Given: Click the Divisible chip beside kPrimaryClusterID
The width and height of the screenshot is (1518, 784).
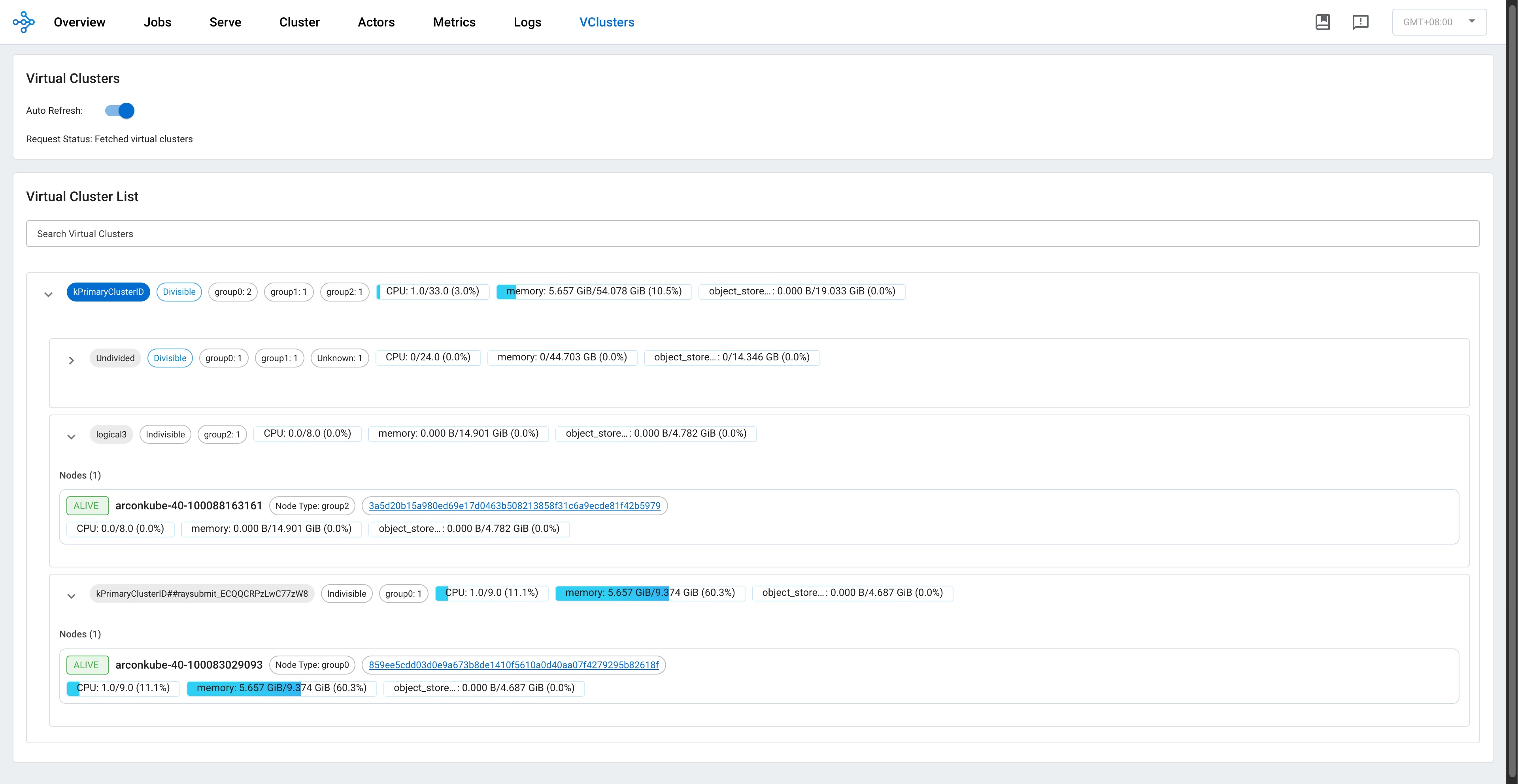Looking at the screenshot, I should pos(179,292).
